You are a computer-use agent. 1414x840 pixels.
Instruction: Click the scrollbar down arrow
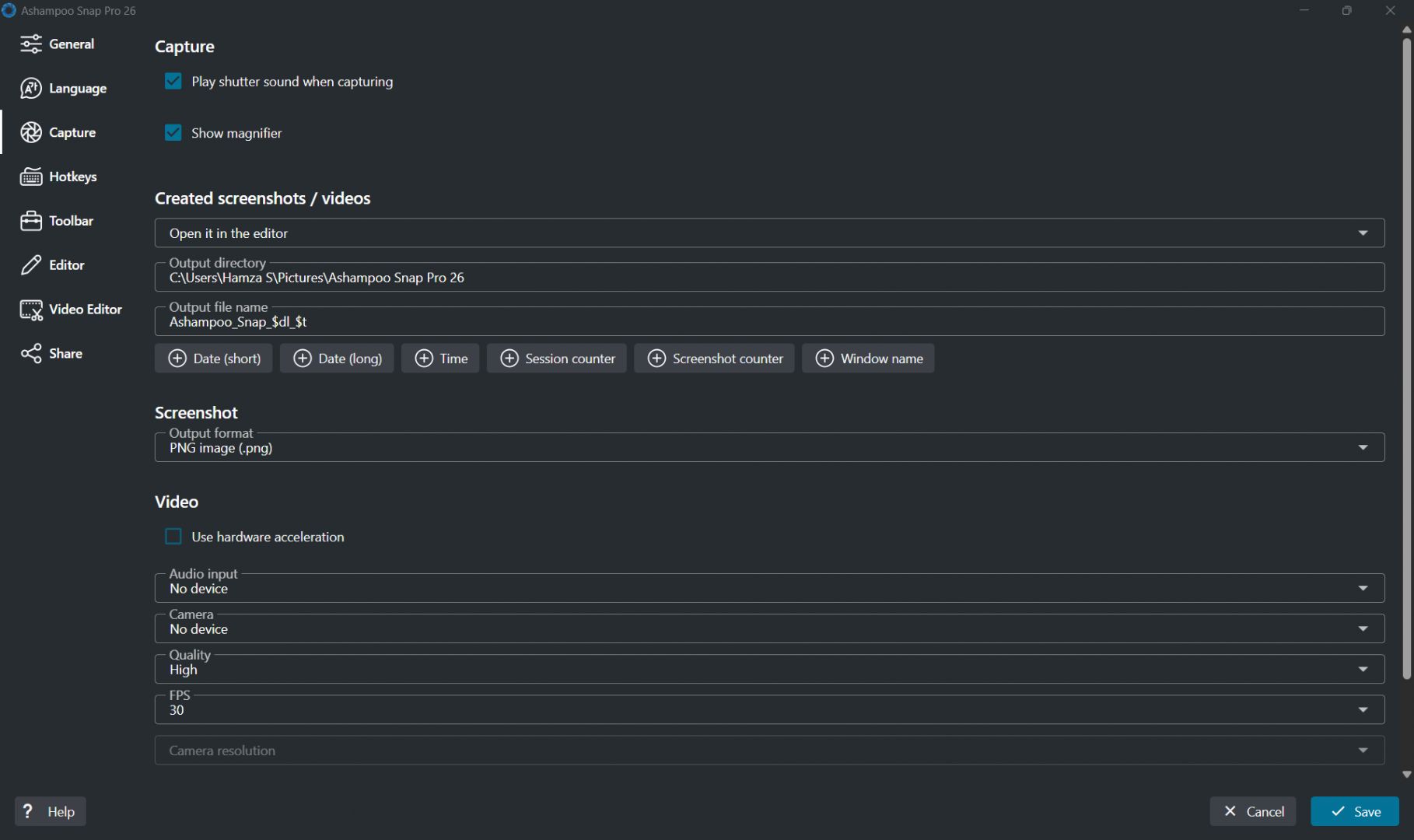point(1406,775)
